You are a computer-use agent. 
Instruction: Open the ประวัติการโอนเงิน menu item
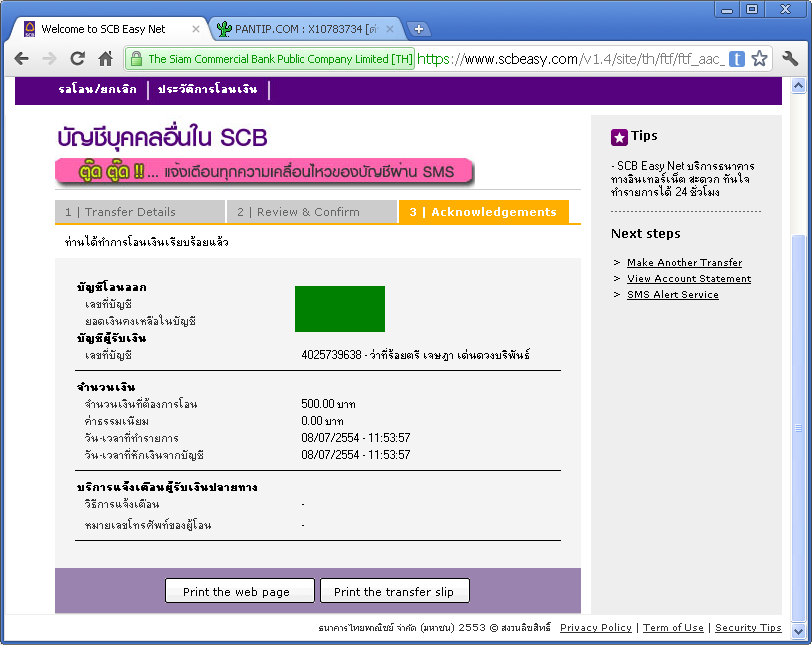[x=207, y=89]
